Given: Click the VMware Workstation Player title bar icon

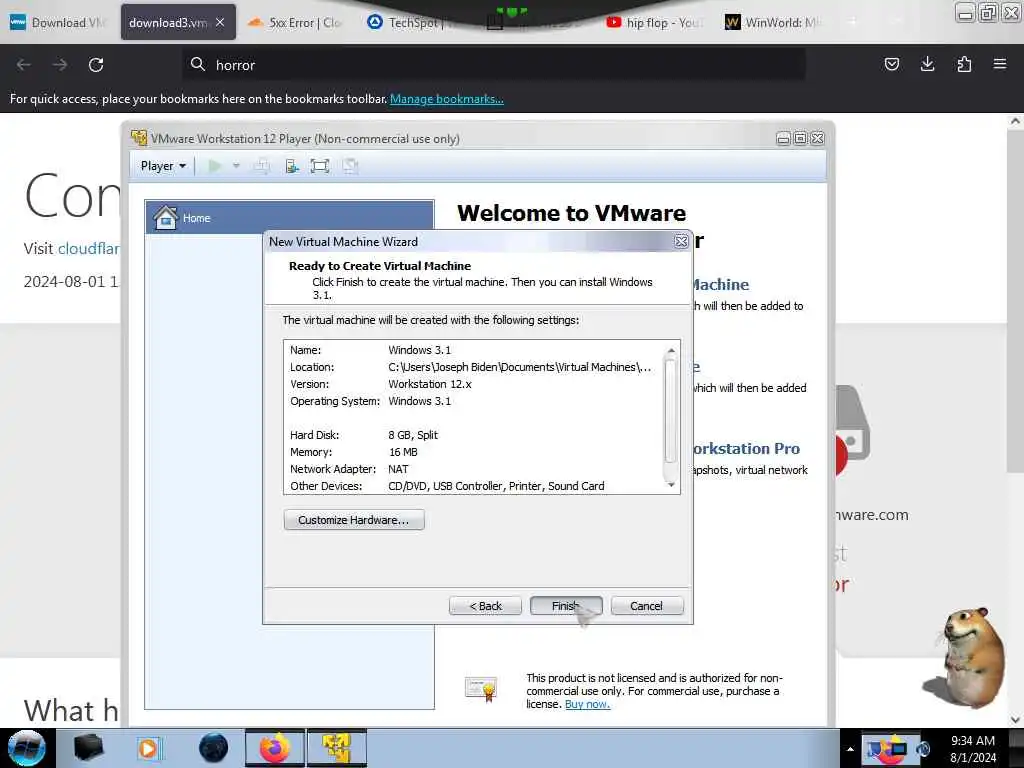Looking at the screenshot, I should (x=138, y=138).
